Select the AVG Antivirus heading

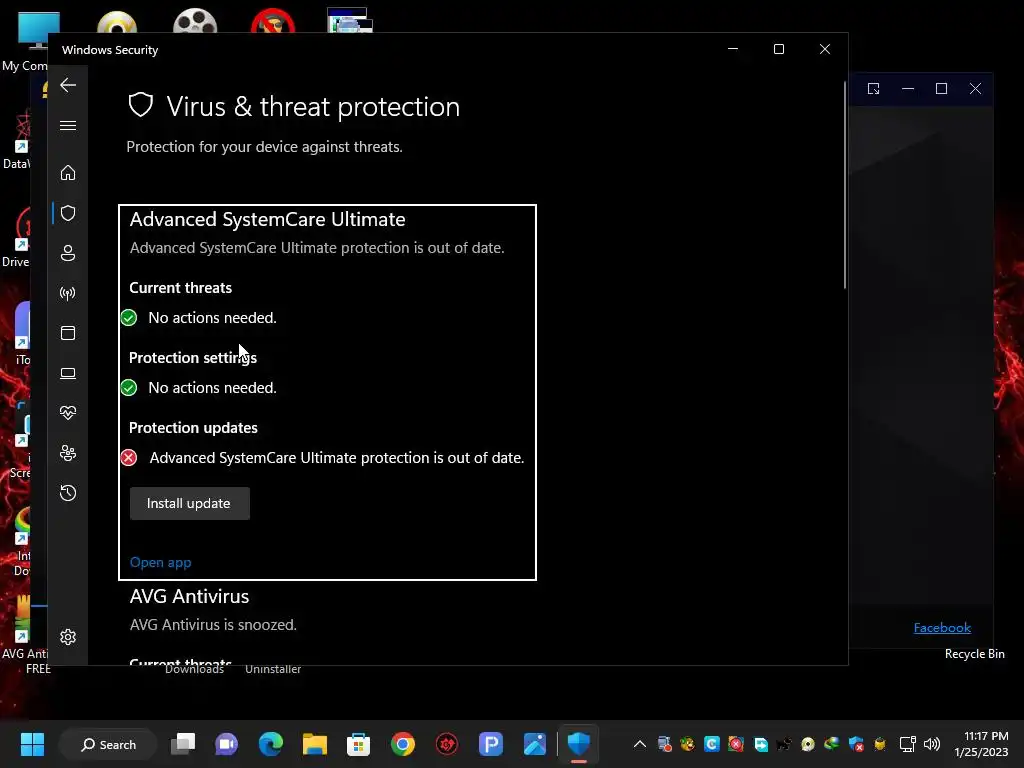(x=189, y=596)
